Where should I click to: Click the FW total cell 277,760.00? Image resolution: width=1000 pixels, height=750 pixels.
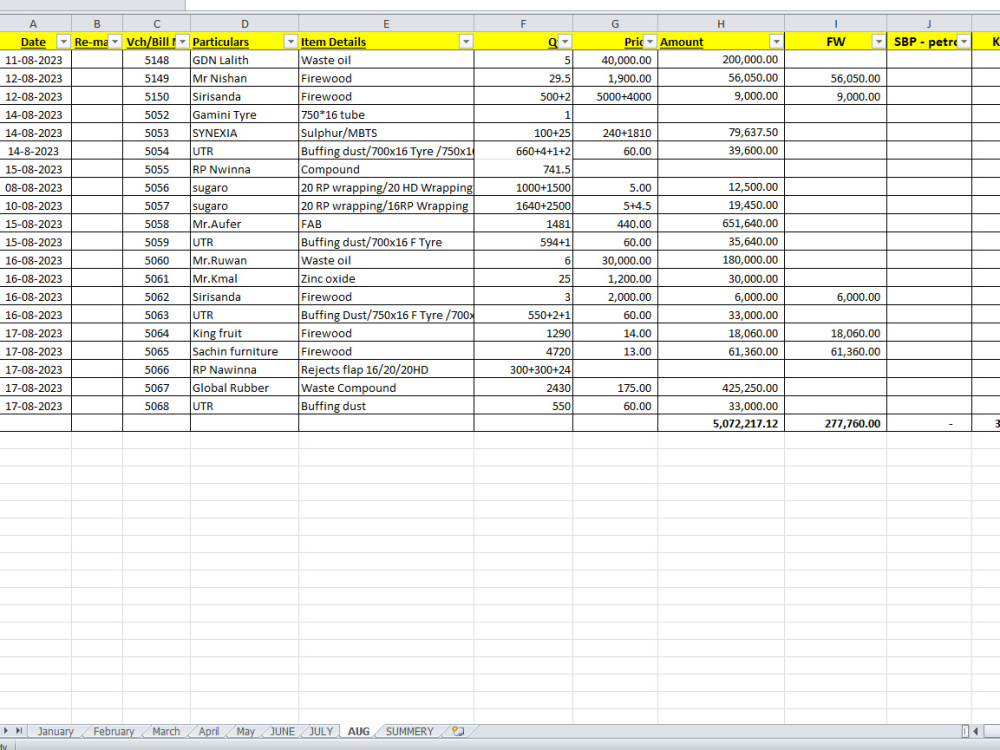835,423
